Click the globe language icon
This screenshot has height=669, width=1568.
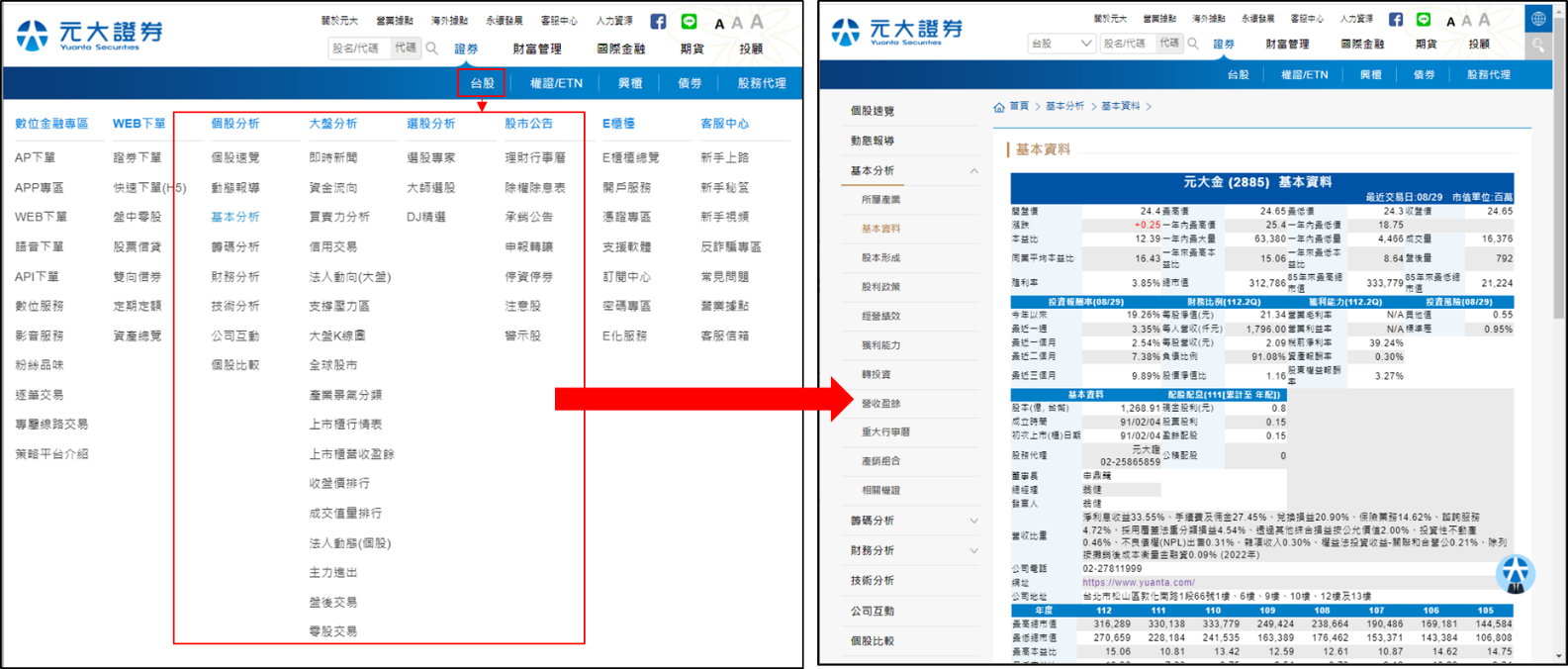1538,19
